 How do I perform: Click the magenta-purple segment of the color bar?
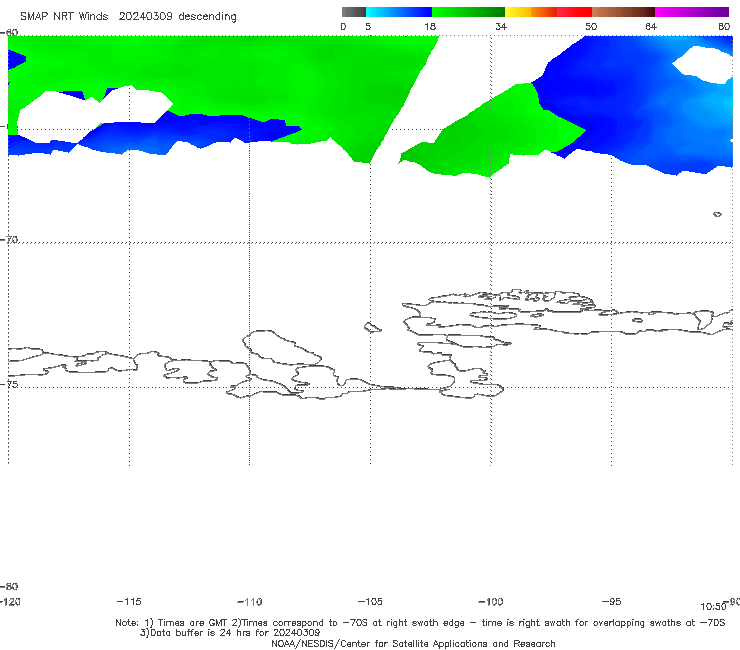point(692,12)
